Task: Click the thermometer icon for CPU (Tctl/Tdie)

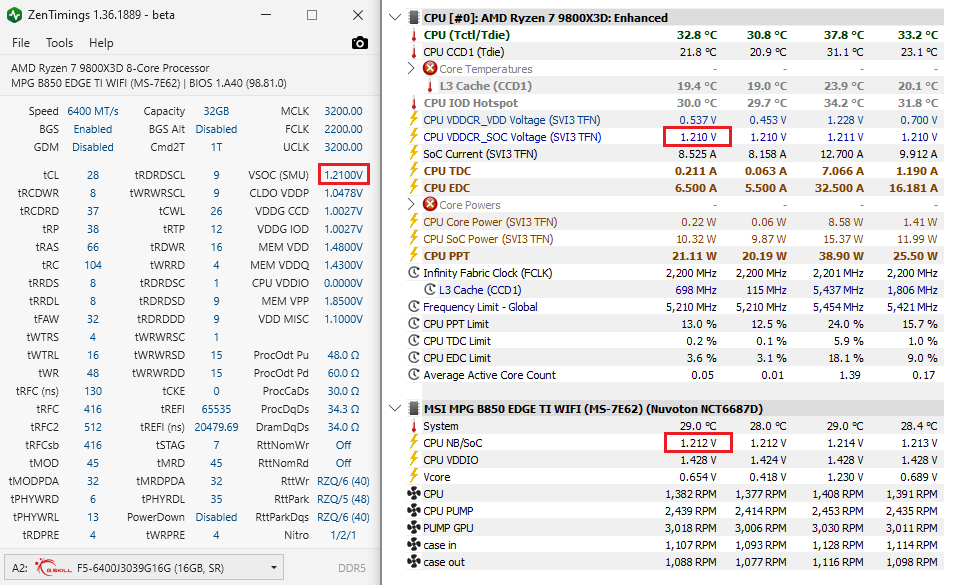Action: click(413, 35)
